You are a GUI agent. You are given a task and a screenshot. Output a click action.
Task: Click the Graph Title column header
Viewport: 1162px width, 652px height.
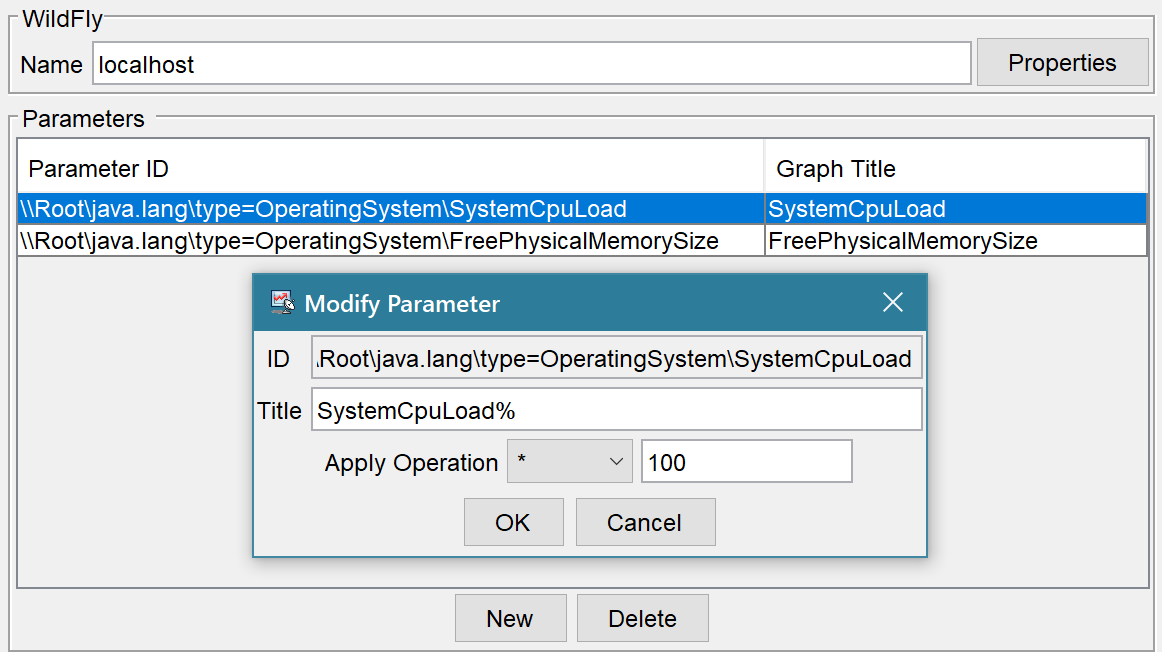coord(956,168)
